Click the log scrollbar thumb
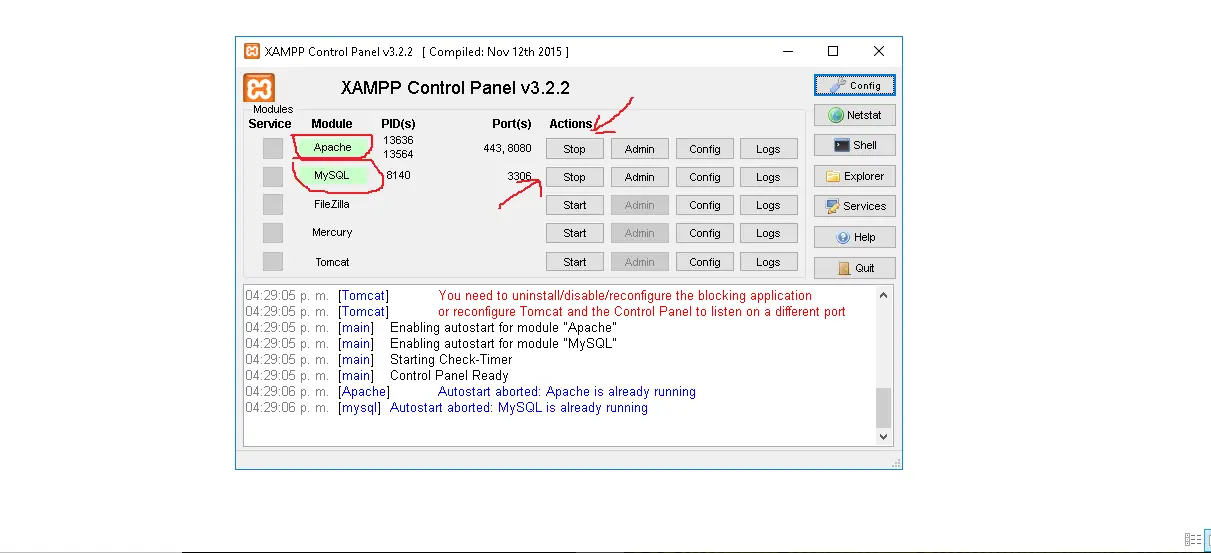Viewport: 1211px width, 553px height. (883, 409)
